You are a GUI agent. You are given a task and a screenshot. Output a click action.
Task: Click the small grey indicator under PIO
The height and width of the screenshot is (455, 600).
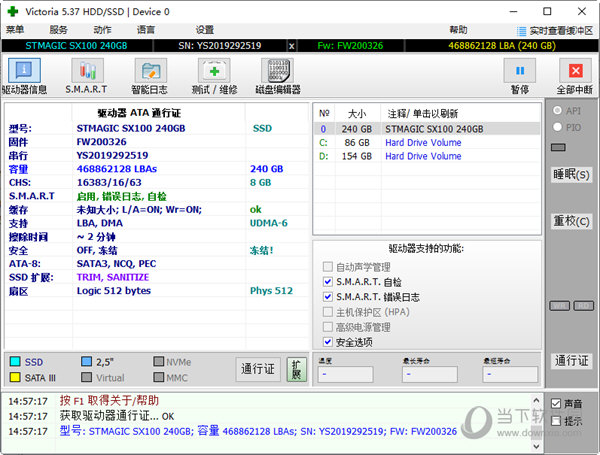coord(558,147)
